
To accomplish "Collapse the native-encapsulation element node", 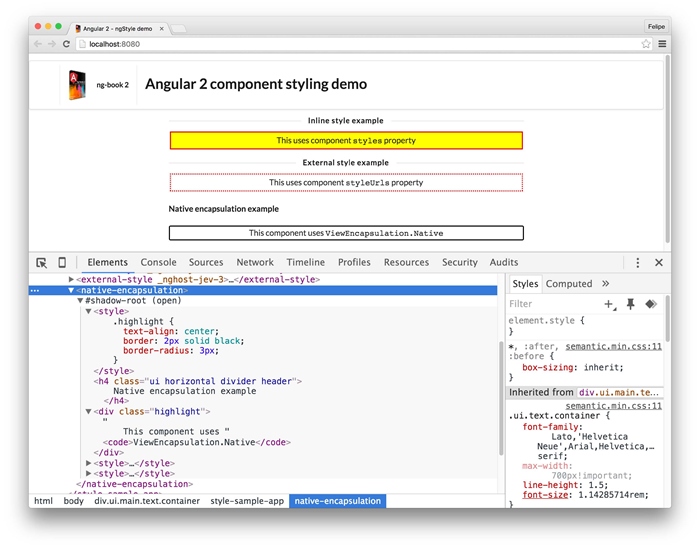I will pos(71,290).
